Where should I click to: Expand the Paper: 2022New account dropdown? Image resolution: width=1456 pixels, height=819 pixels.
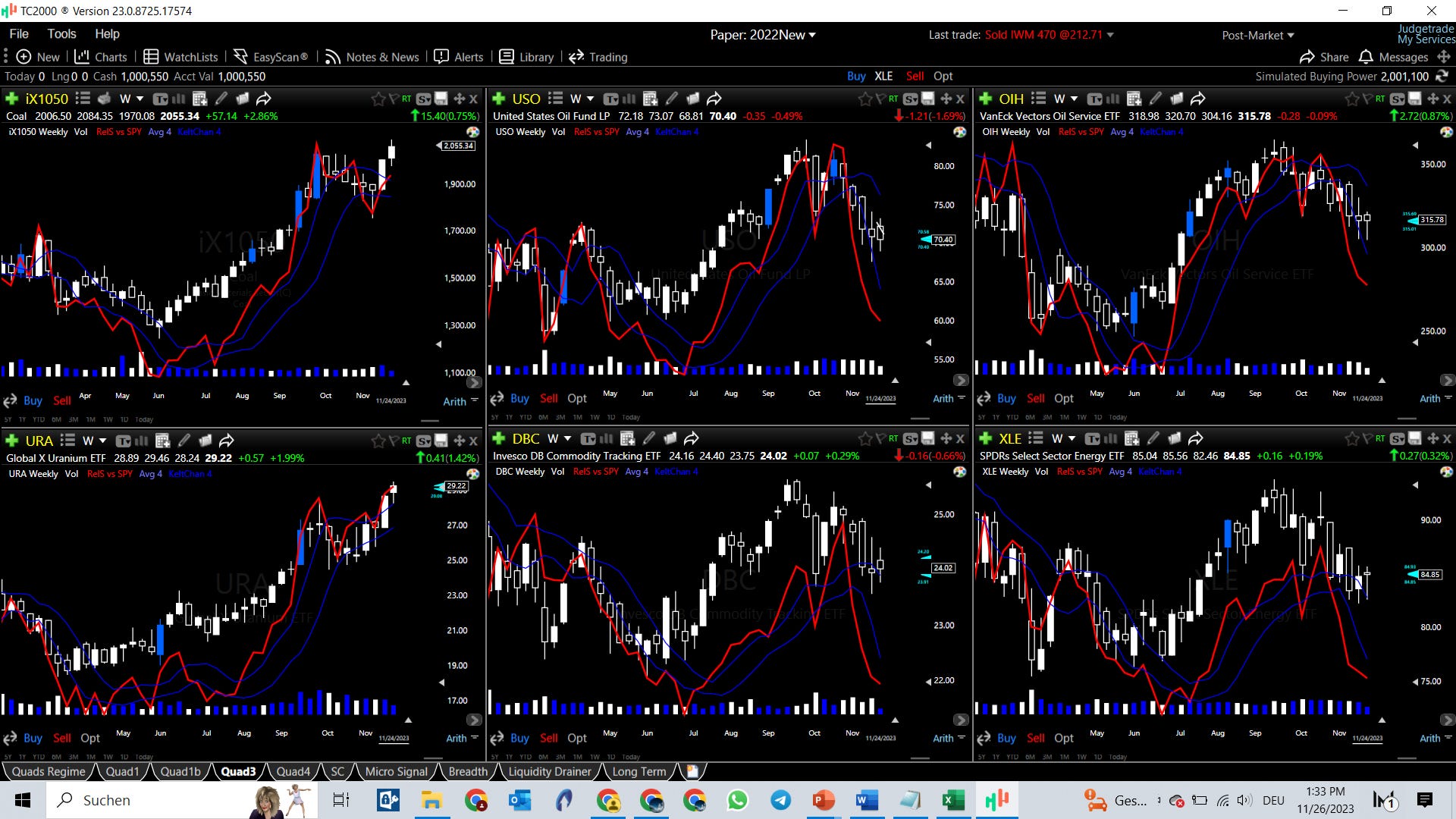click(x=762, y=35)
